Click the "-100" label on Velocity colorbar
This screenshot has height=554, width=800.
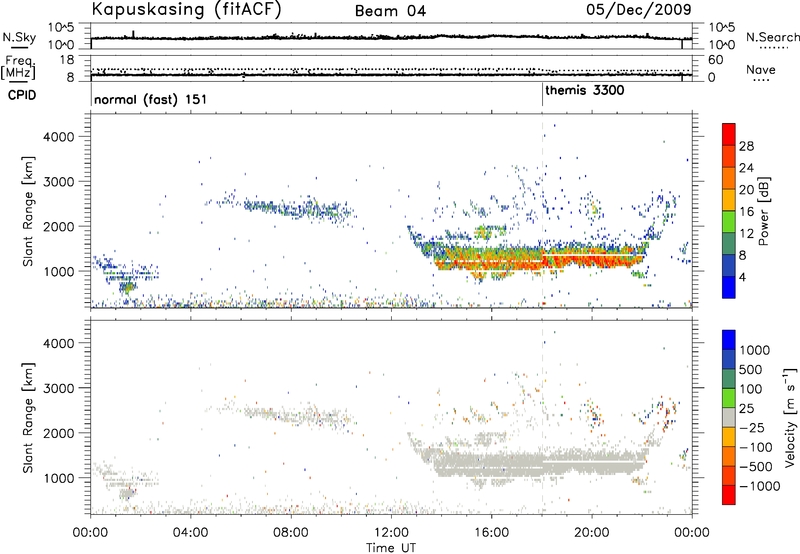[x=756, y=447]
